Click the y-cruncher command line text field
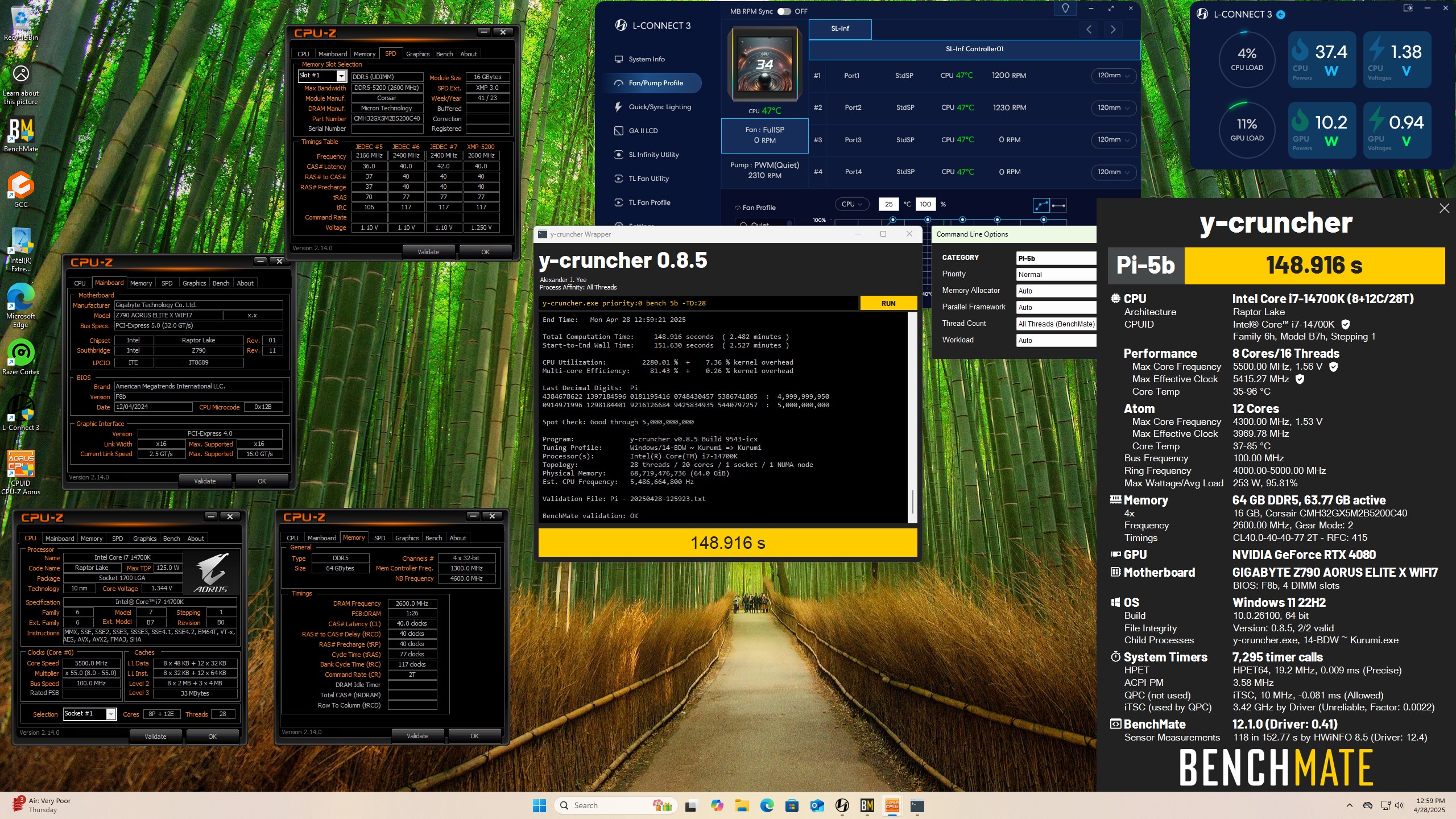Viewport: 1456px width, 819px height. tap(699, 304)
